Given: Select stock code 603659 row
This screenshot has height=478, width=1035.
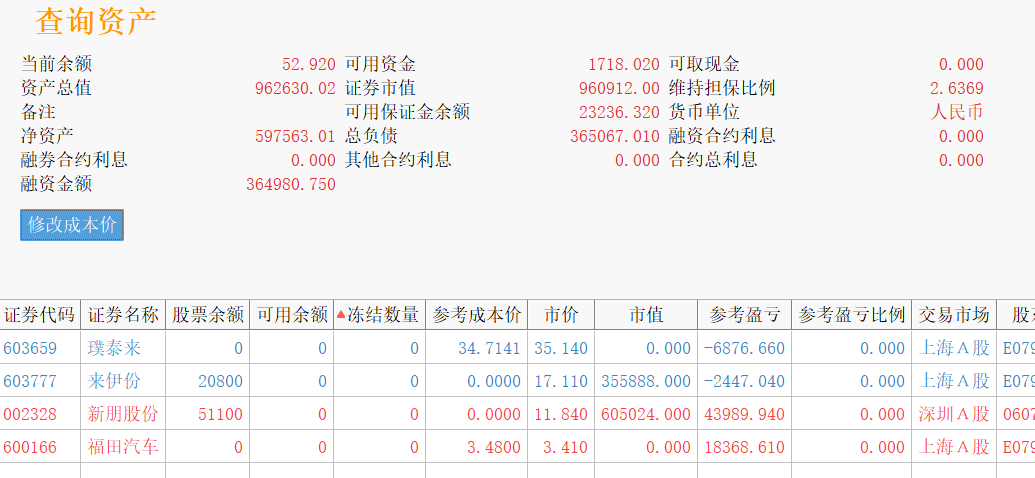Looking at the screenshot, I should (x=31, y=348).
